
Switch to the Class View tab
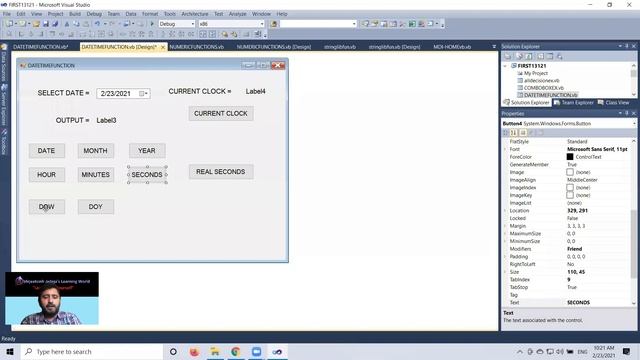coord(613,102)
